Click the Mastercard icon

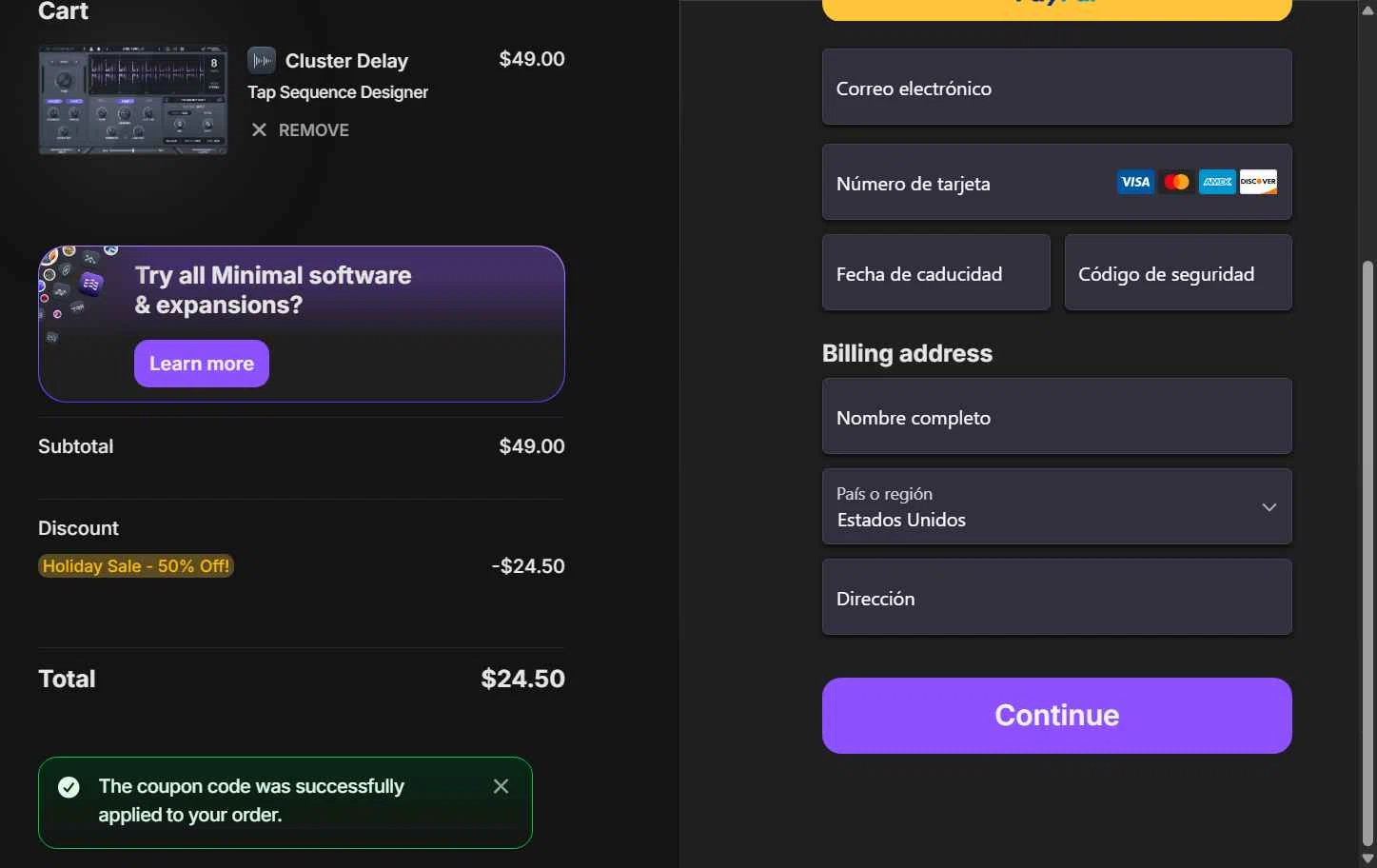[1176, 182]
